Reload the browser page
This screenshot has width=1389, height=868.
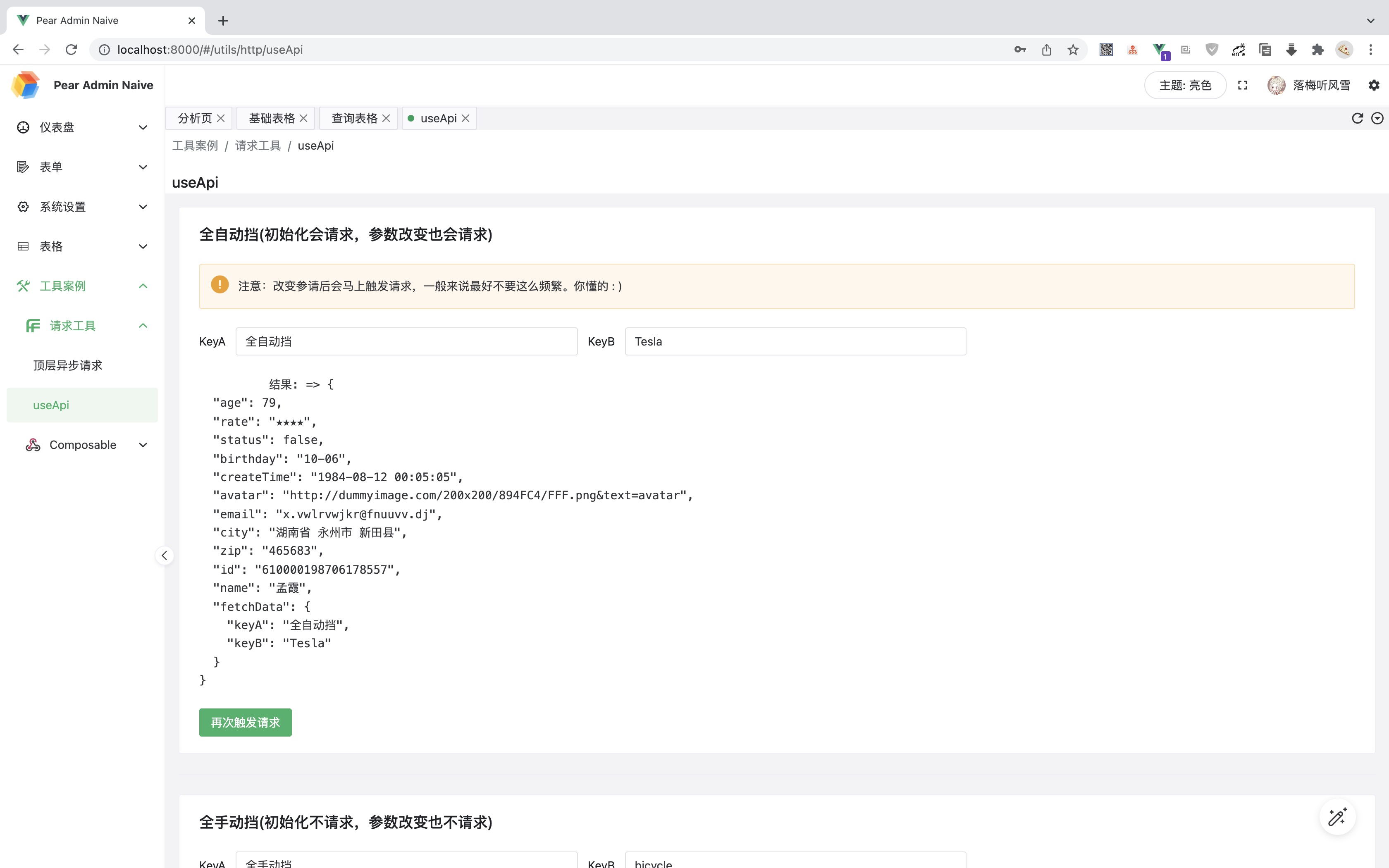(71, 50)
